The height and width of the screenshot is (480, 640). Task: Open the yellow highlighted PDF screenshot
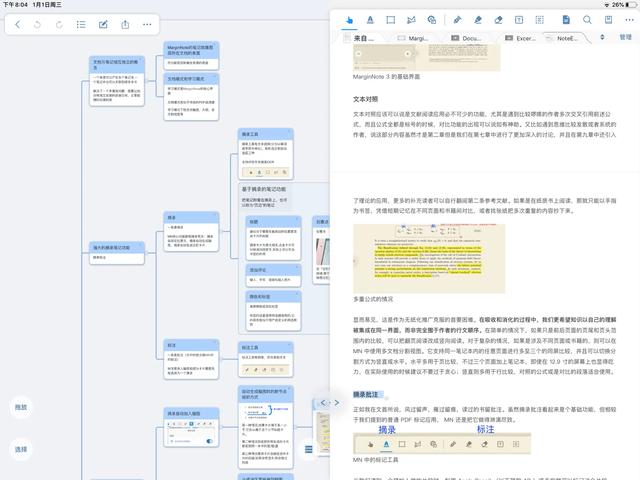429,258
